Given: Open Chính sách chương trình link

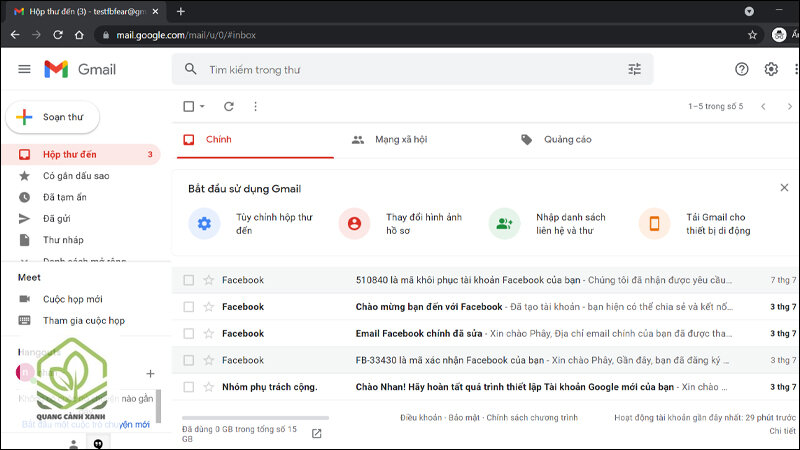Looking at the screenshot, I should [532, 417].
